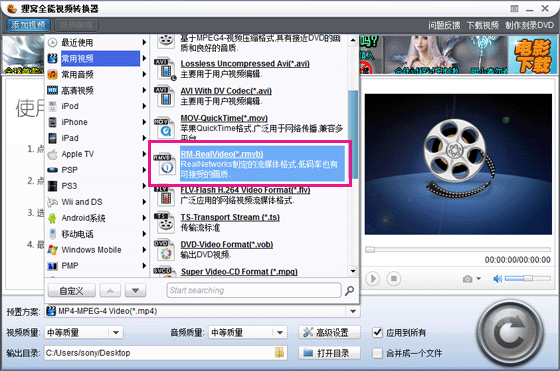The height and width of the screenshot is (371, 560).
Task: Select MOV-QuickTime(*.mov) format
Action: coord(224,118)
